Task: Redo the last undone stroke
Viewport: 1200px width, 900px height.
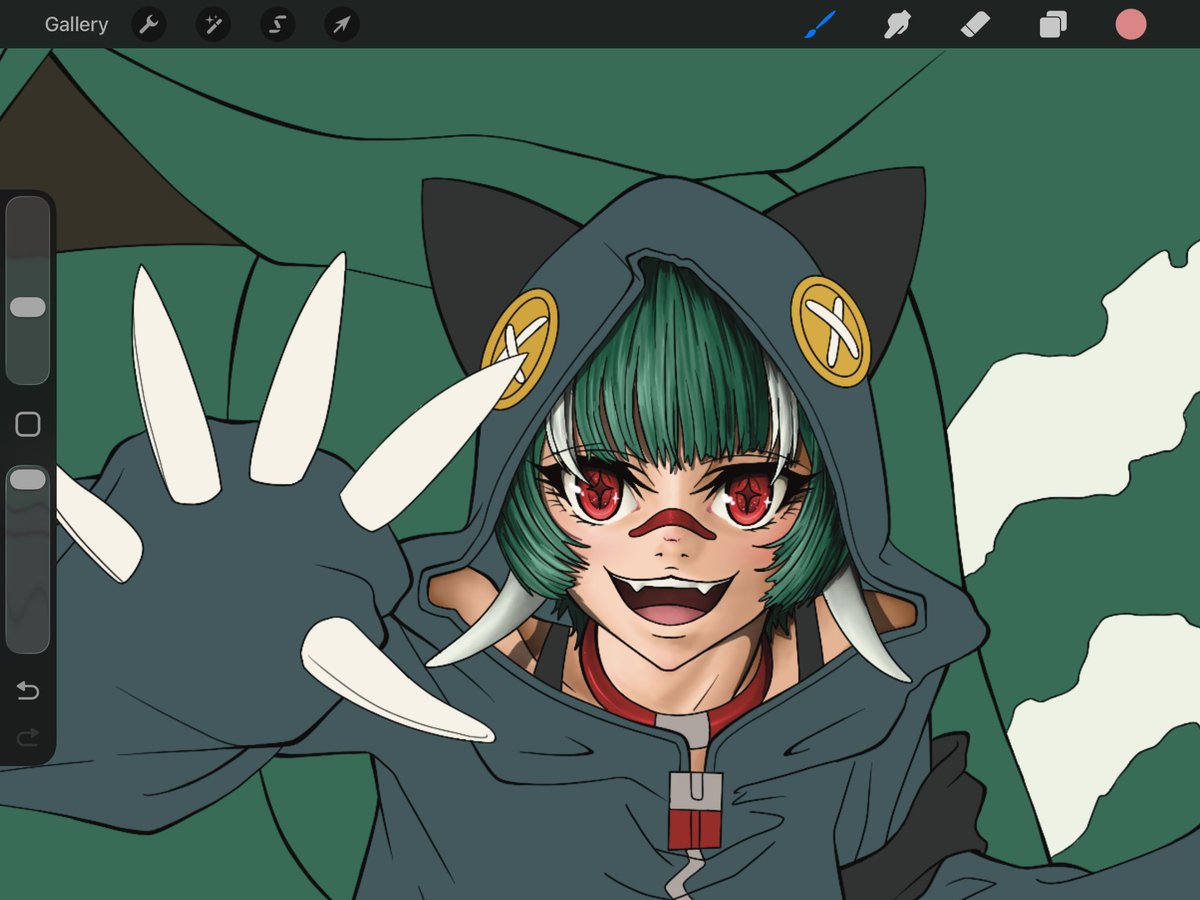Action: 28,738
